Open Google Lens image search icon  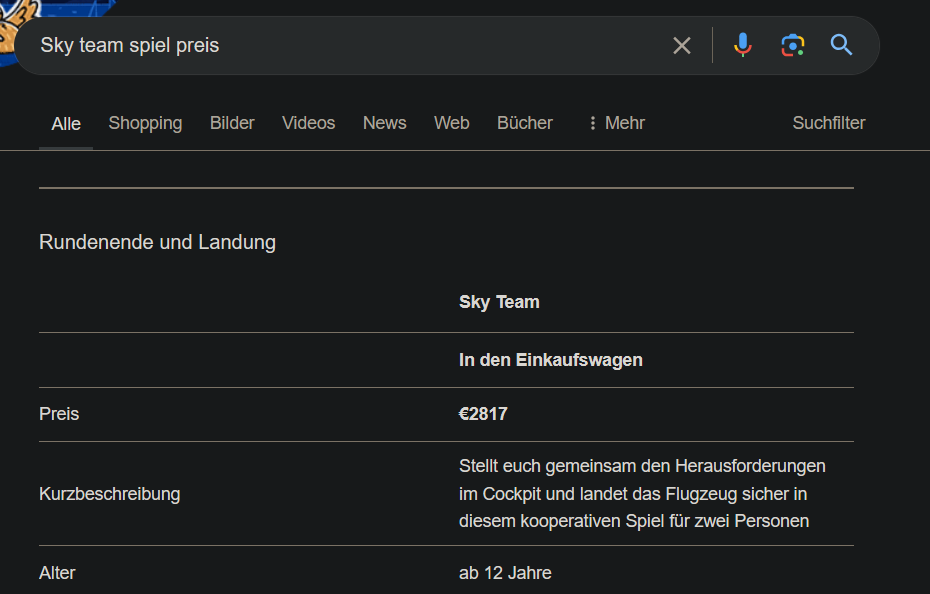[792, 45]
